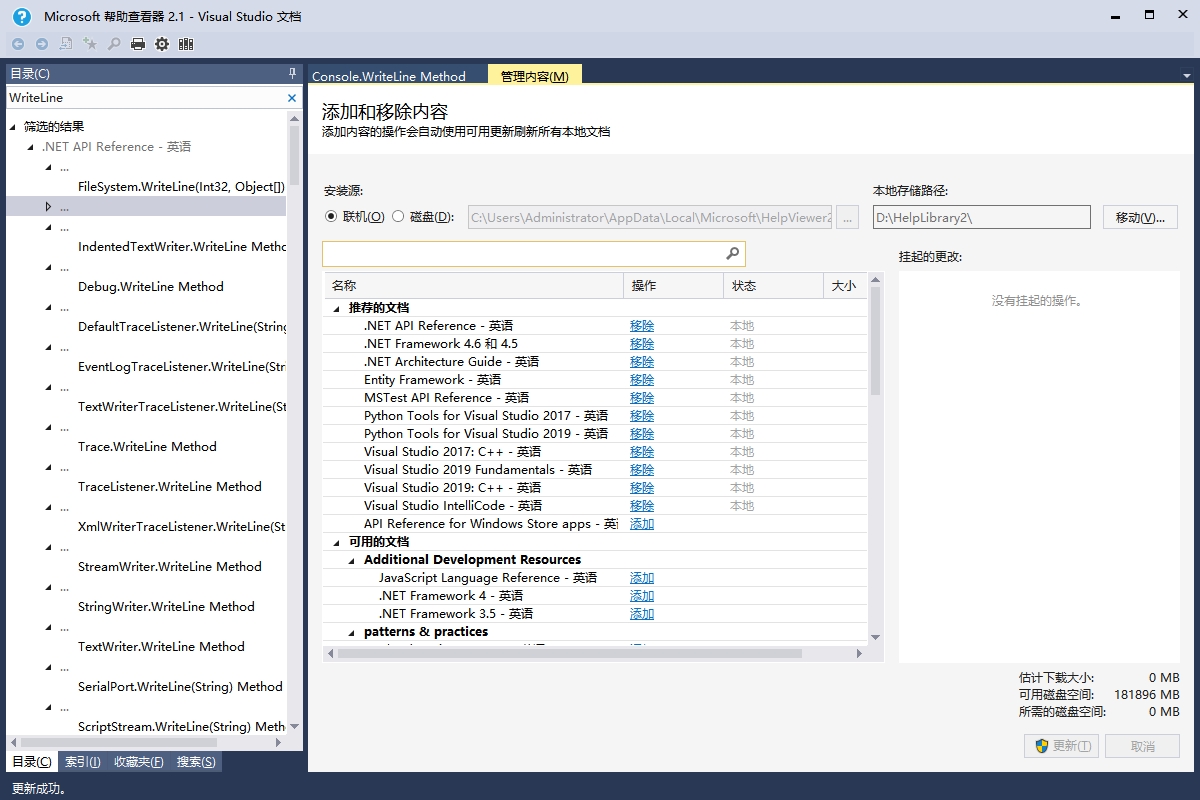The height and width of the screenshot is (800, 1200).
Task: Select TraceListener.WriteLine Method in tree
Action: (170, 487)
